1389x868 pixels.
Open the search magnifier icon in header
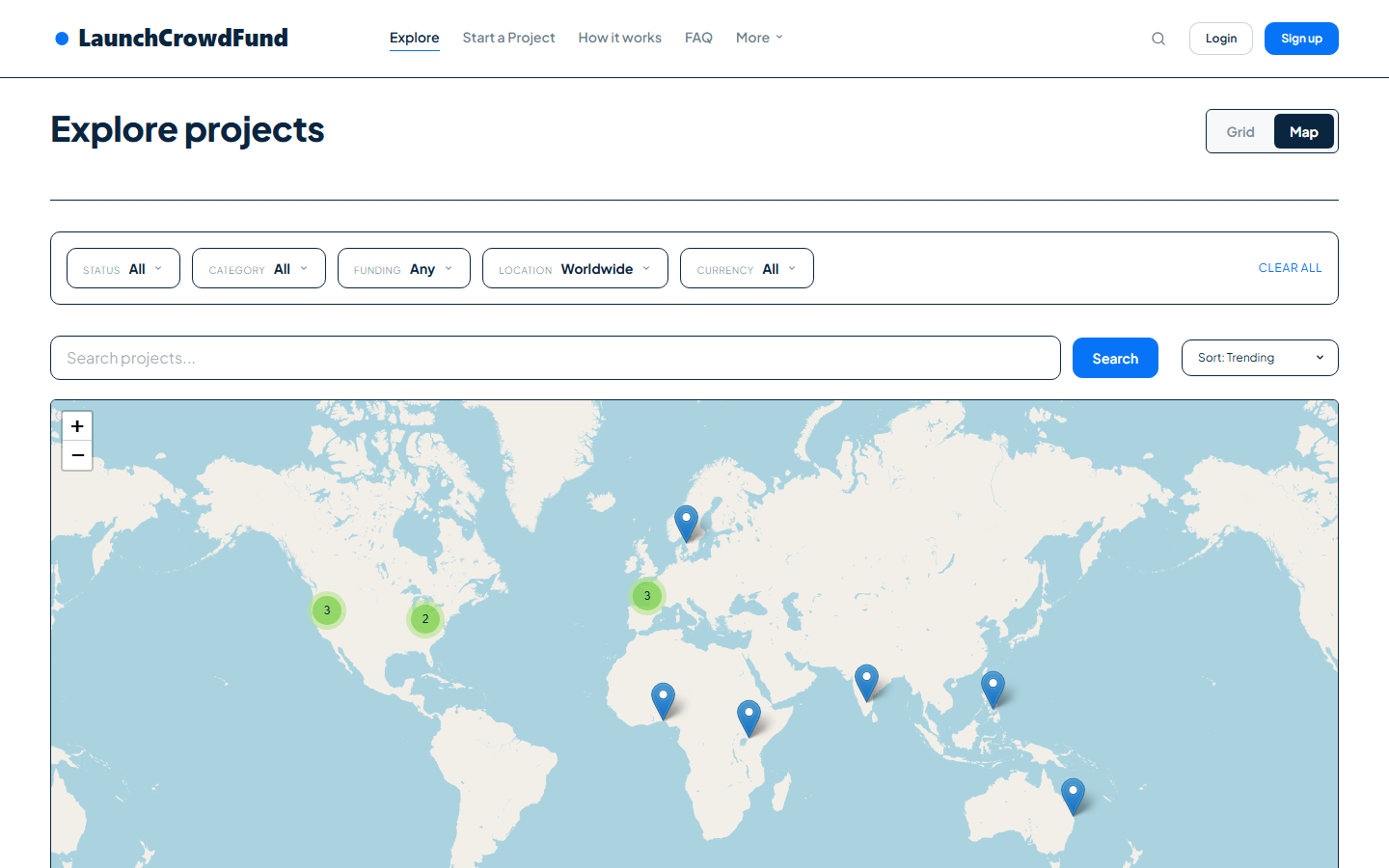(x=1158, y=39)
